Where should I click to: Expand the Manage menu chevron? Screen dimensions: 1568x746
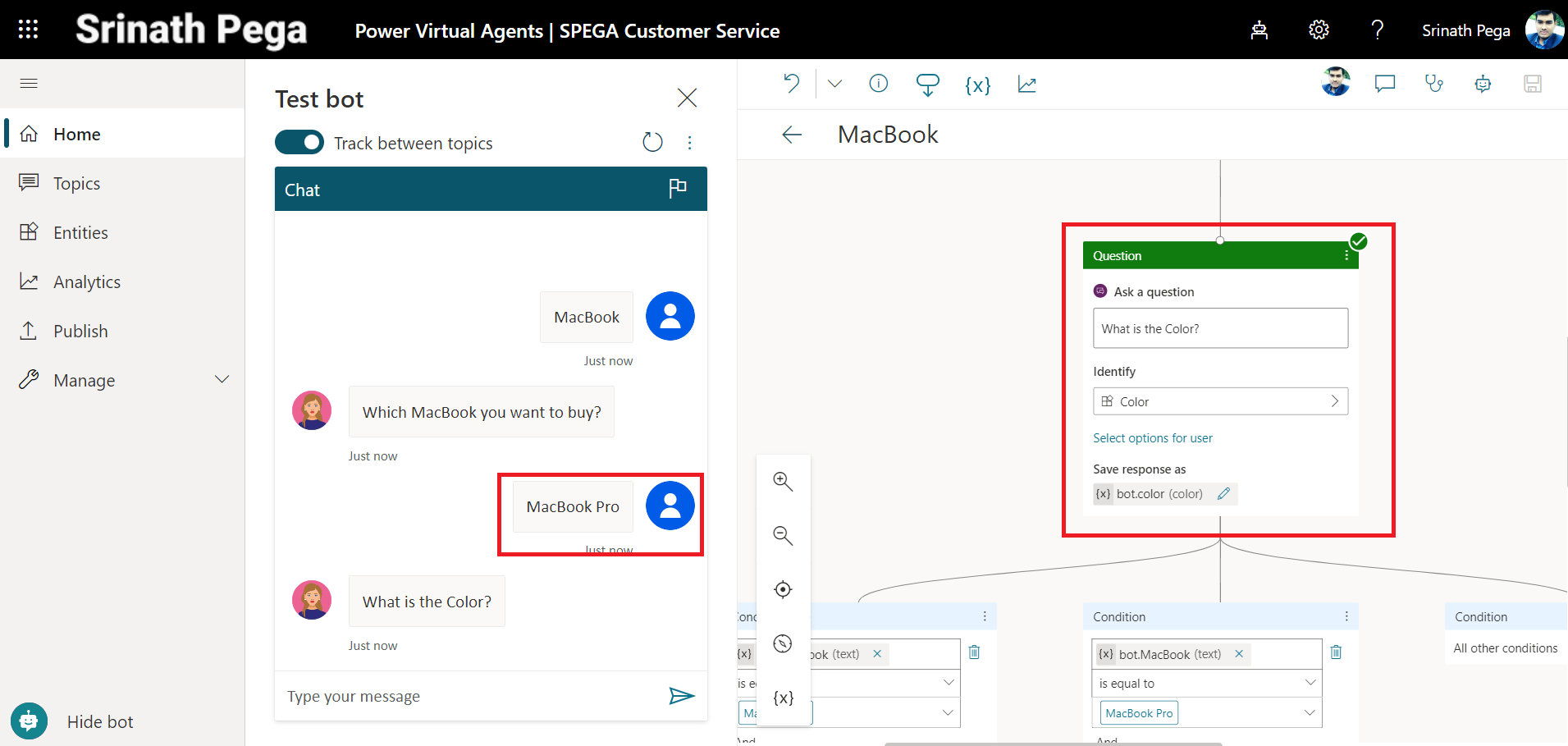pyautogui.click(x=222, y=380)
